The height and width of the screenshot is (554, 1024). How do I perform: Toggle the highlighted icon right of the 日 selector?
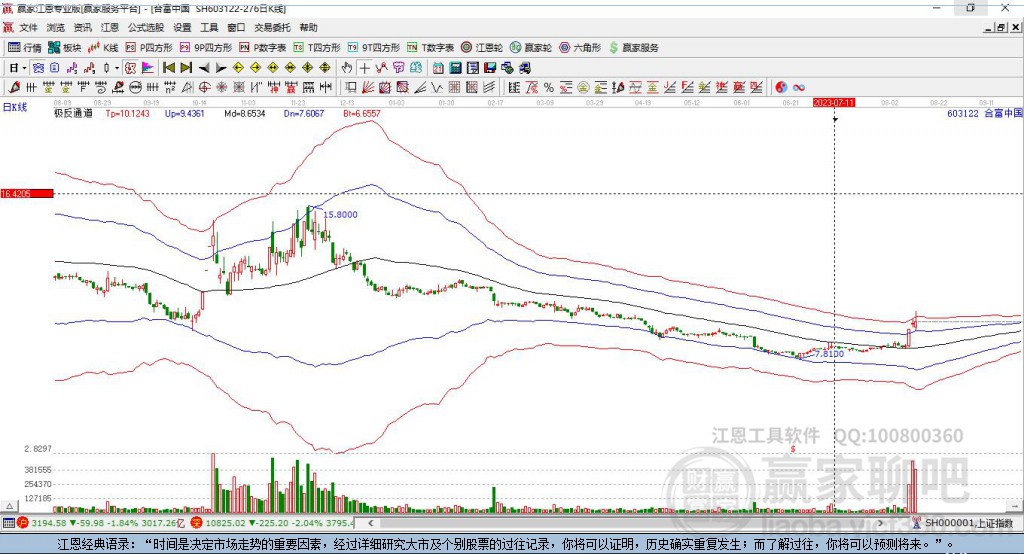click(x=38, y=68)
